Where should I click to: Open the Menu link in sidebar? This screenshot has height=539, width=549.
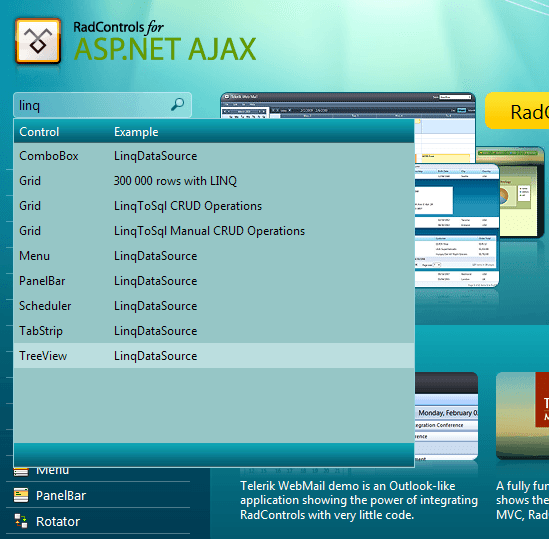point(53,471)
